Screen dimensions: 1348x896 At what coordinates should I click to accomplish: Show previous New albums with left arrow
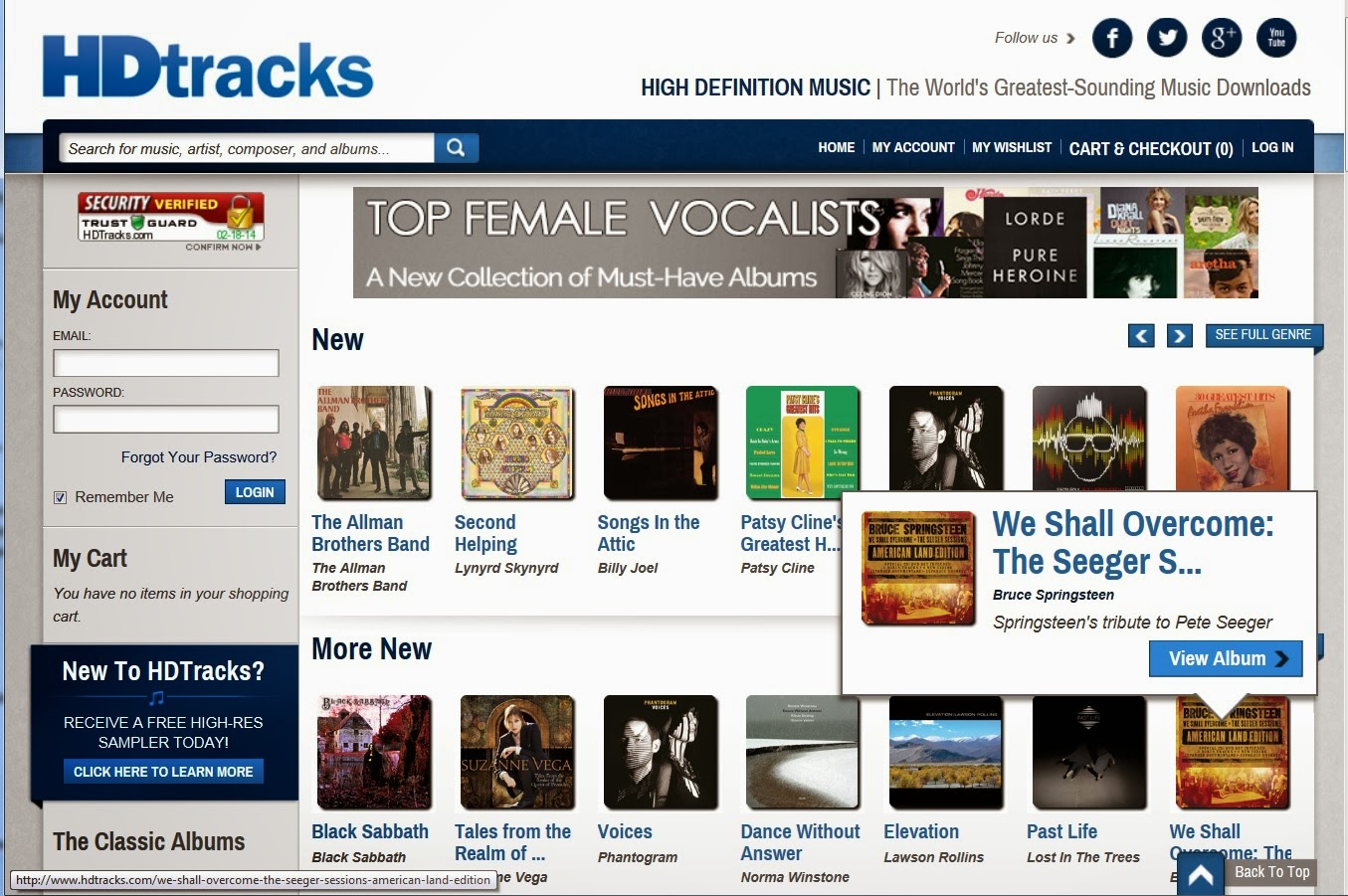pos(1141,336)
